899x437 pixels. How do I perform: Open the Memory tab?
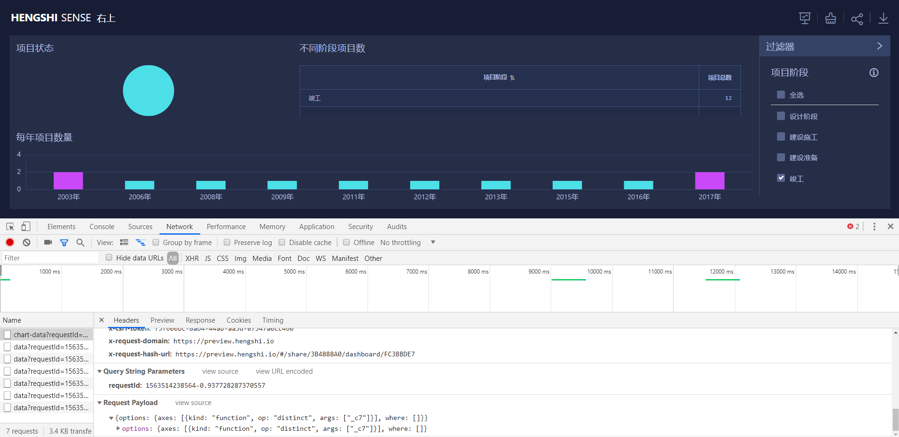coord(272,227)
